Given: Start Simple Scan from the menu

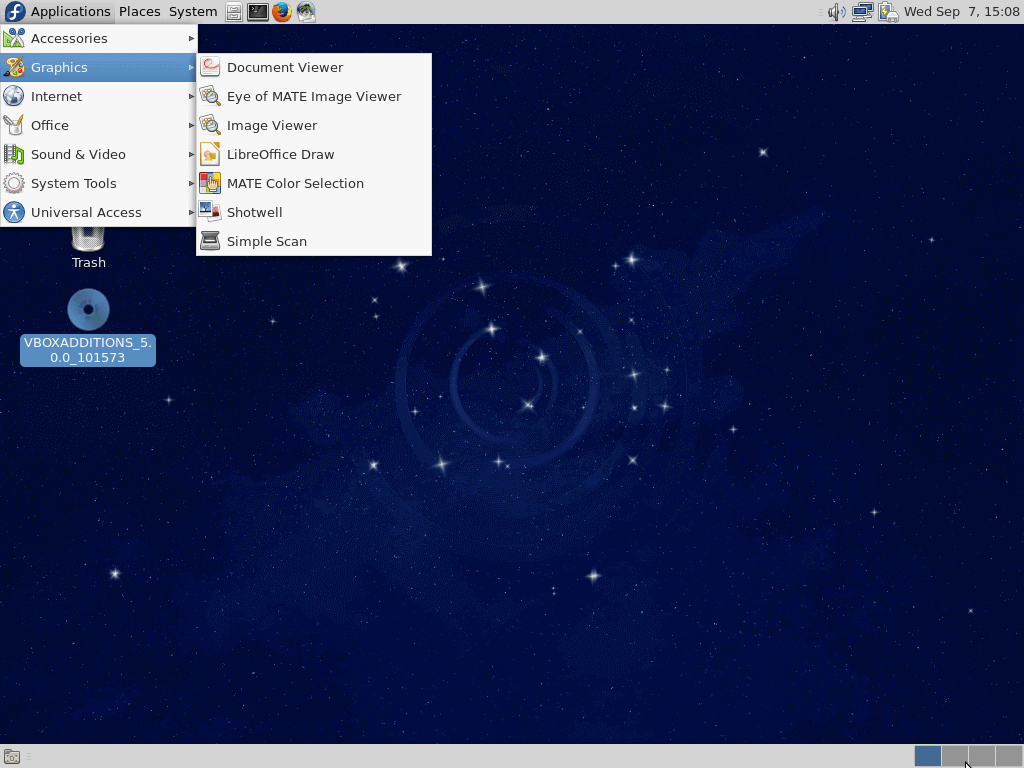Looking at the screenshot, I should (266, 241).
